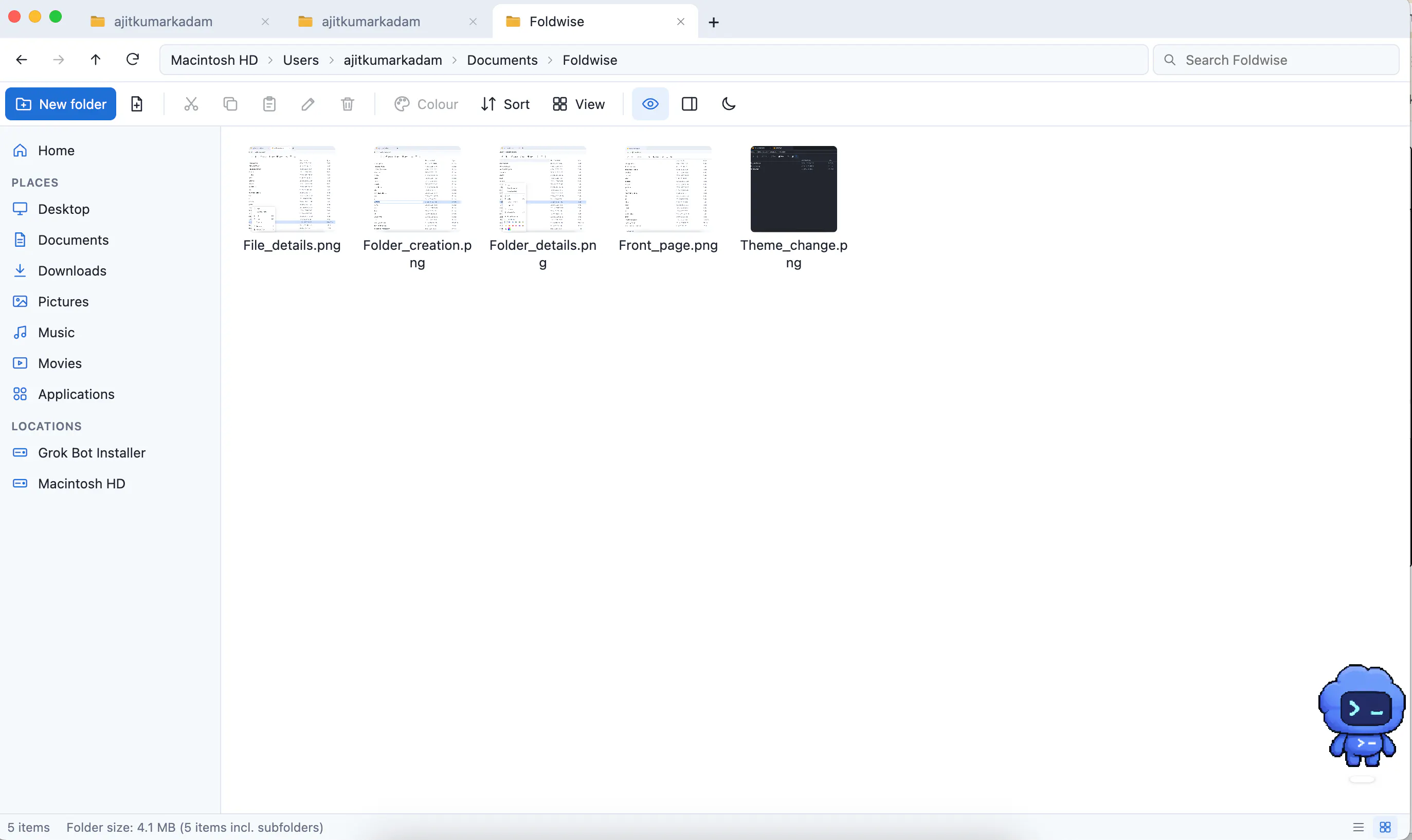Select the File_details.png thumbnail

click(x=292, y=189)
